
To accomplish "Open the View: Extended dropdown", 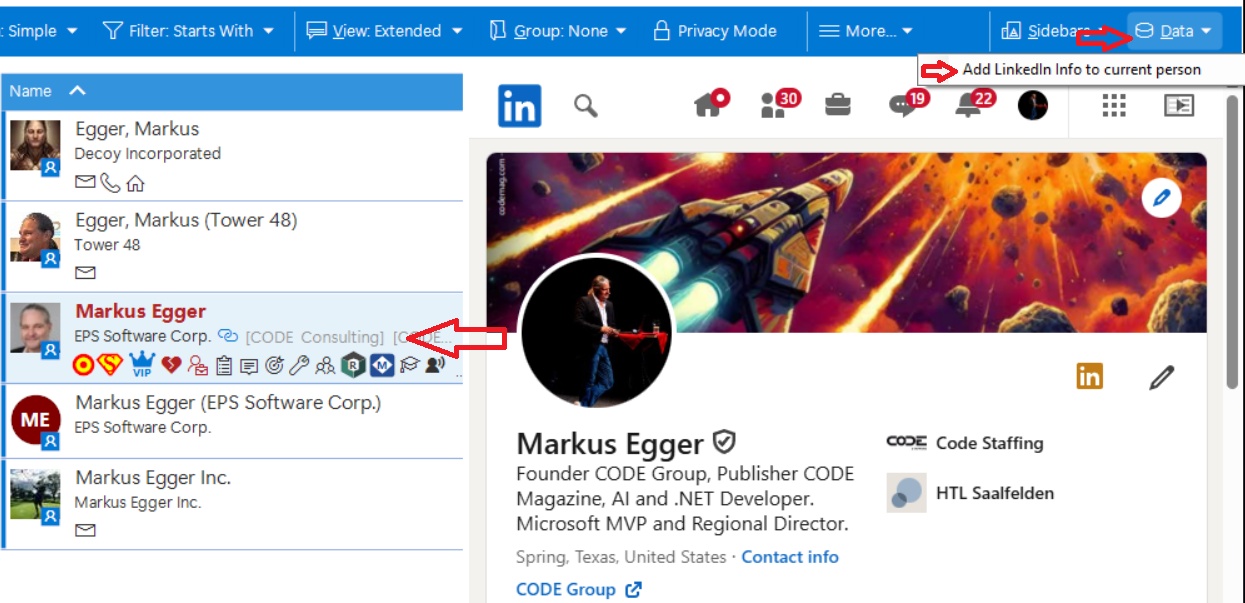I will tap(385, 31).
